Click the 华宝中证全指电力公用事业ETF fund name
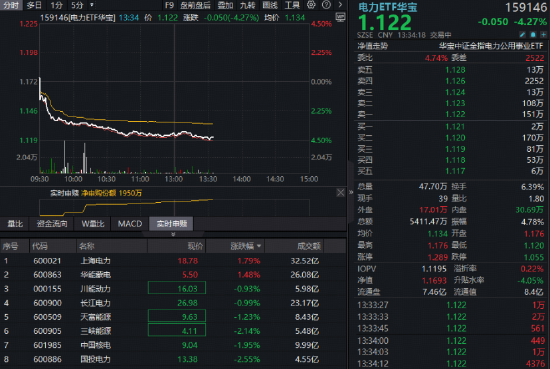 click(x=491, y=46)
